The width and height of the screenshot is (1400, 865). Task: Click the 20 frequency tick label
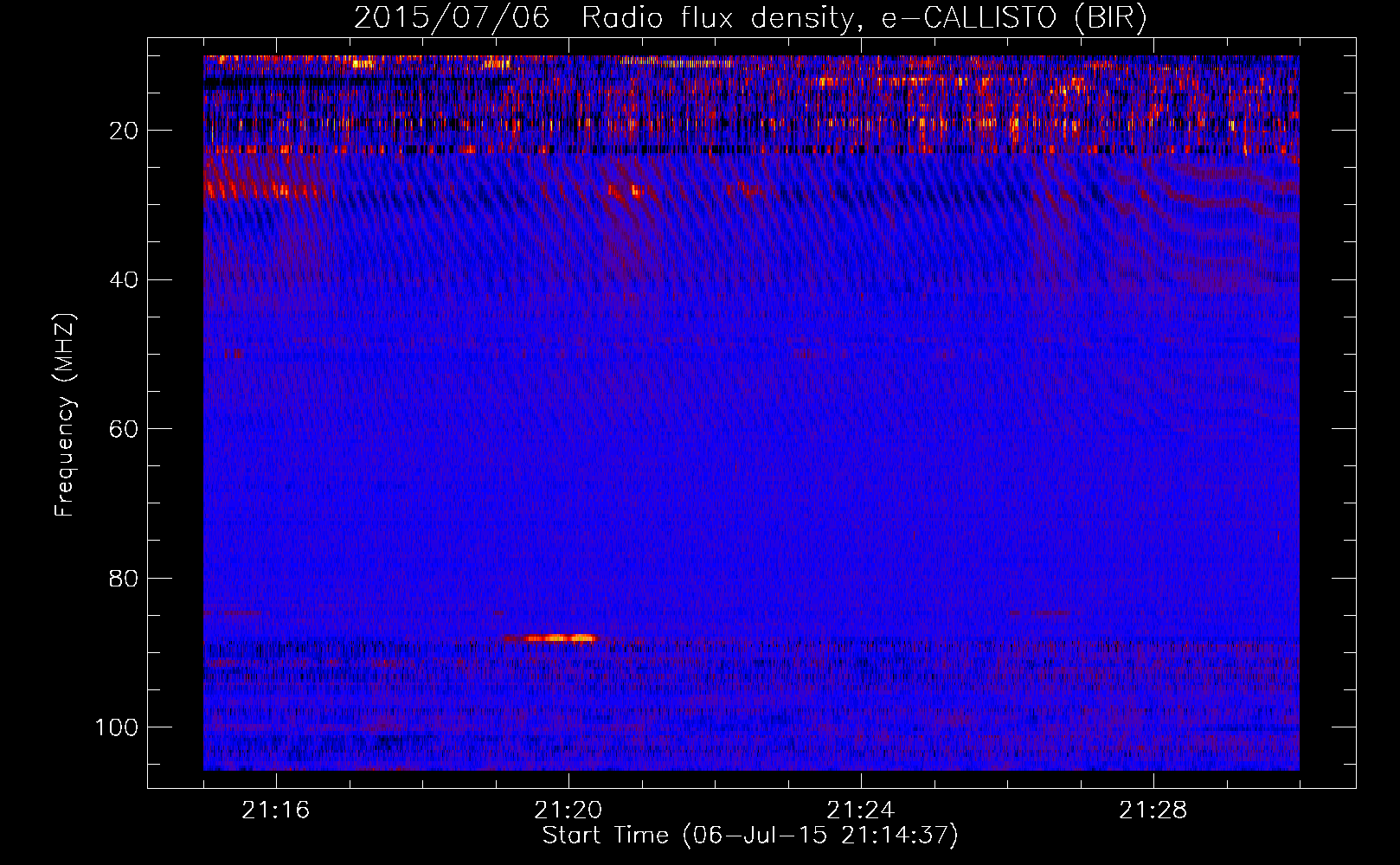click(x=125, y=131)
